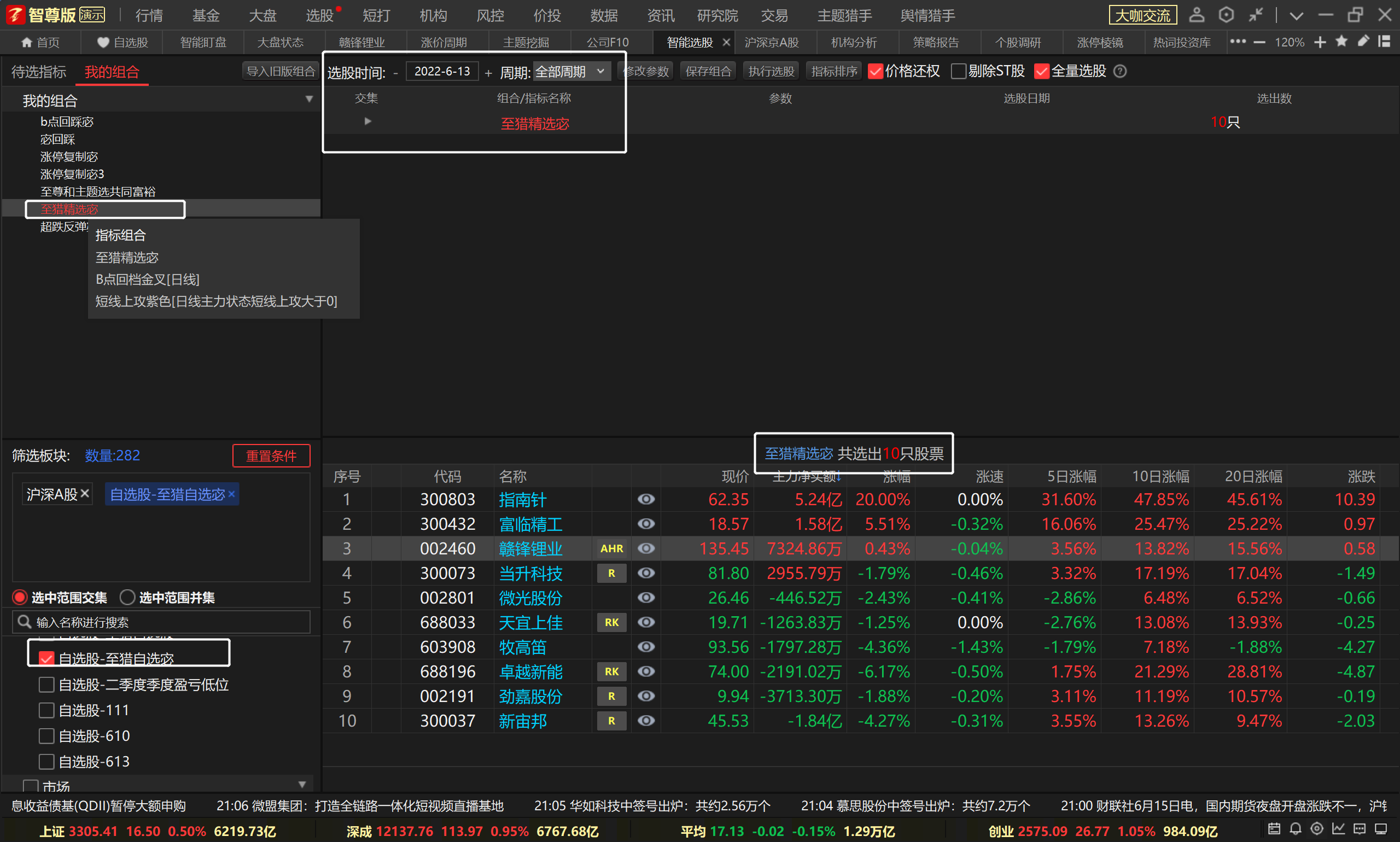Click the RK badge on 天宜上佳 row

tap(612, 622)
